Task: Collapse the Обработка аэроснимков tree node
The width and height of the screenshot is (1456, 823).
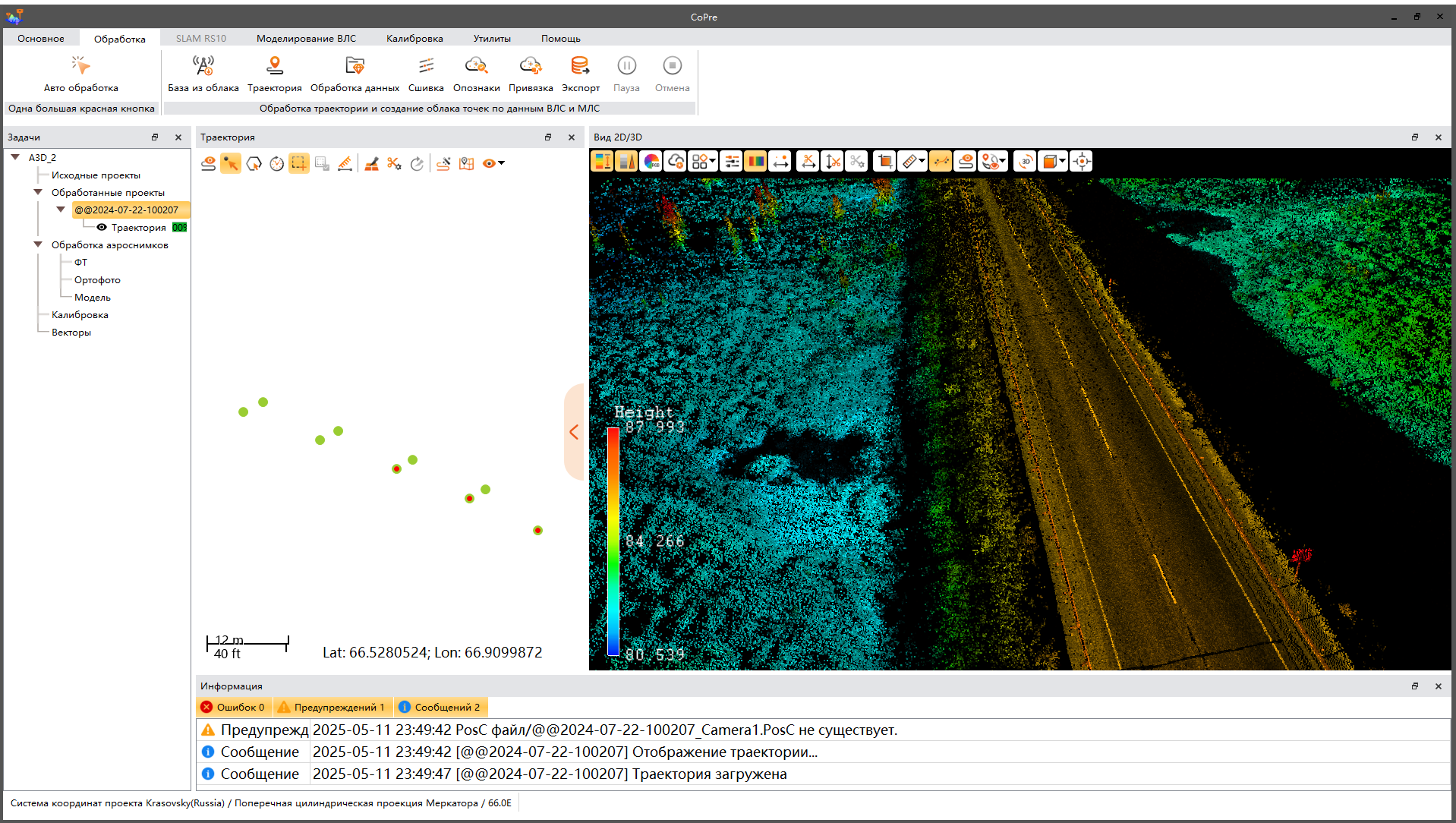Action: pyautogui.click(x=38, y=245)
